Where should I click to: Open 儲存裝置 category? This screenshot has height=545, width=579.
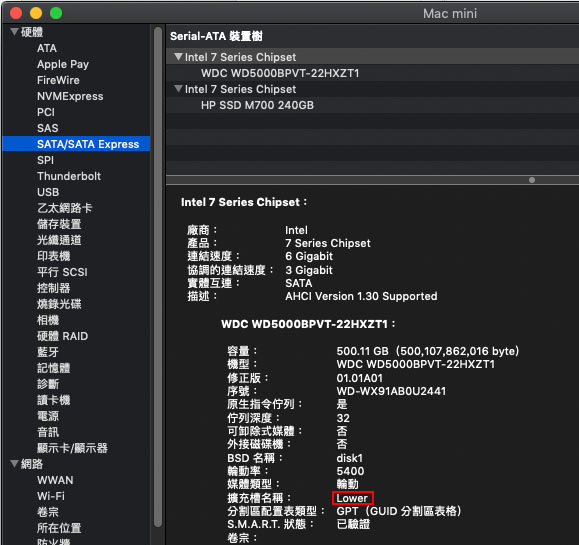coord(59,224)
